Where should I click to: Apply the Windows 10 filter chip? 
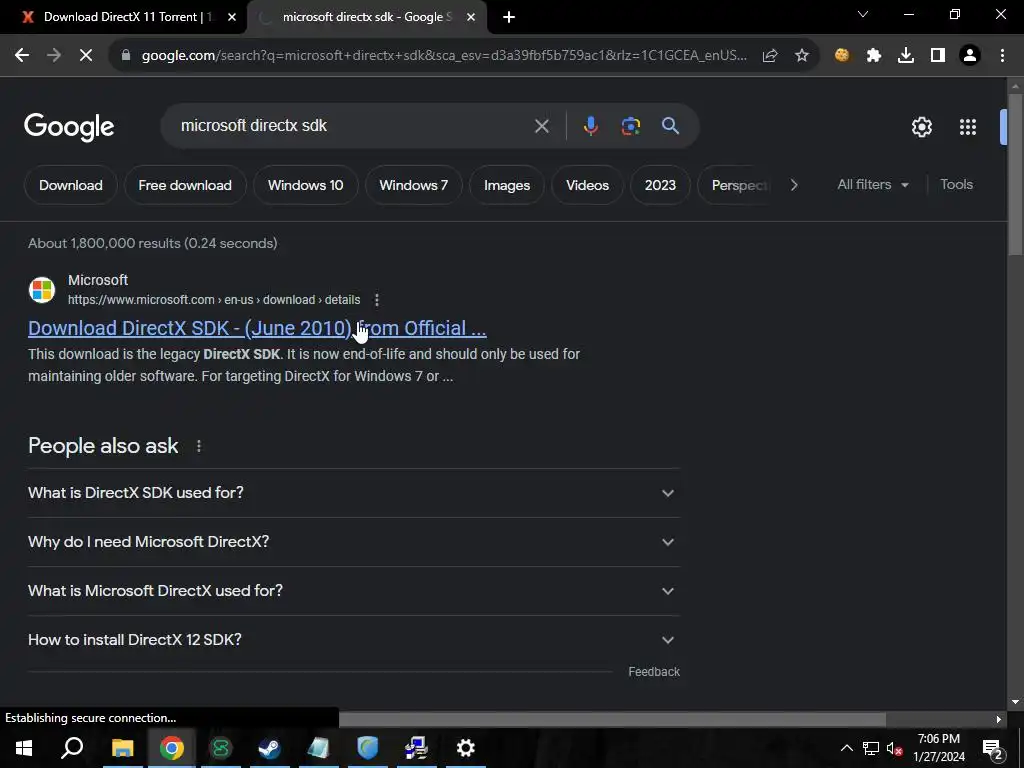(306, 185)
